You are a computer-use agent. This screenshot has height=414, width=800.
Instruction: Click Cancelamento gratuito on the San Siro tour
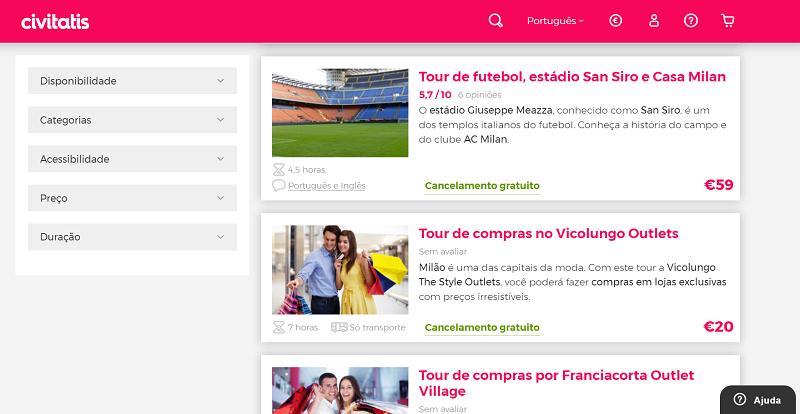482,186
